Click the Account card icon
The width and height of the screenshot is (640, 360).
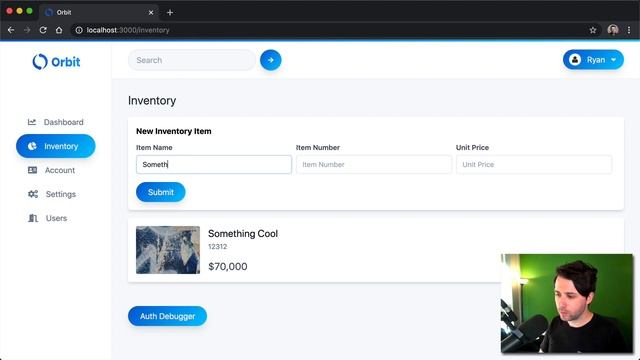32,170
